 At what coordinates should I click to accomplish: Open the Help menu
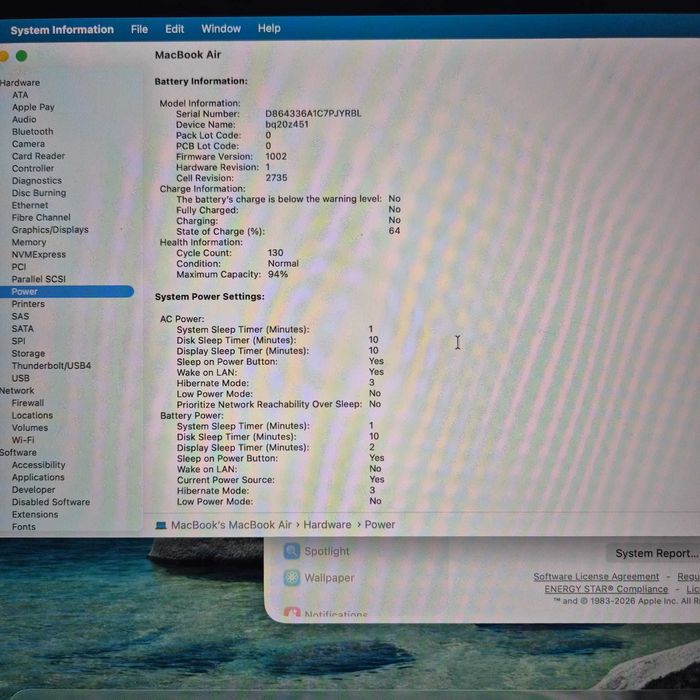[x=269, y=28]
